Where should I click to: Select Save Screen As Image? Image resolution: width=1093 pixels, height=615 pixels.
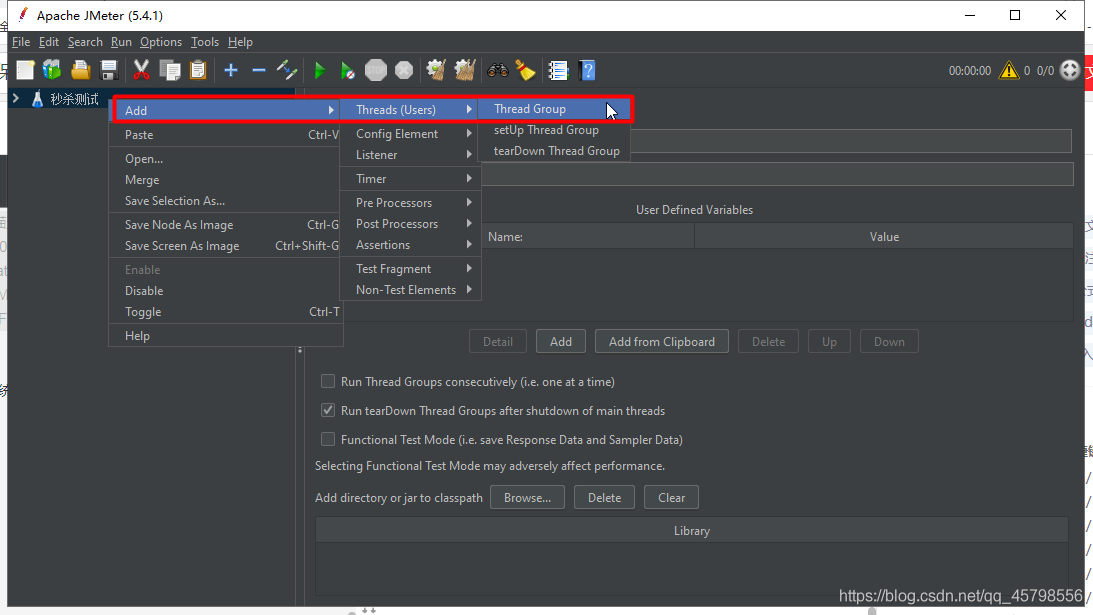pos(226,245)
